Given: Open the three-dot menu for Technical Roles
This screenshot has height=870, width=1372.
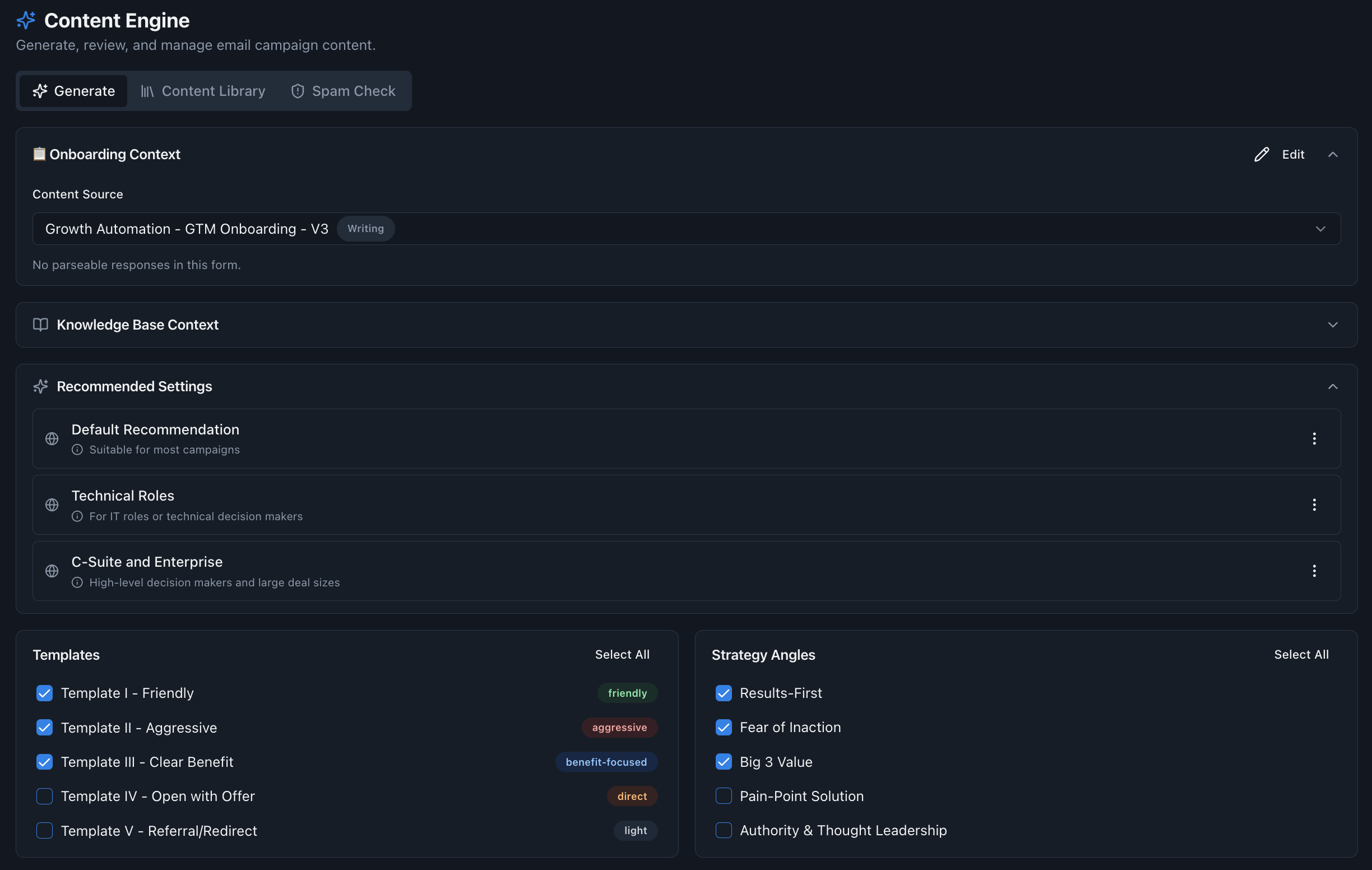Looking at the screenshot, I should [x=1314, y=505].
